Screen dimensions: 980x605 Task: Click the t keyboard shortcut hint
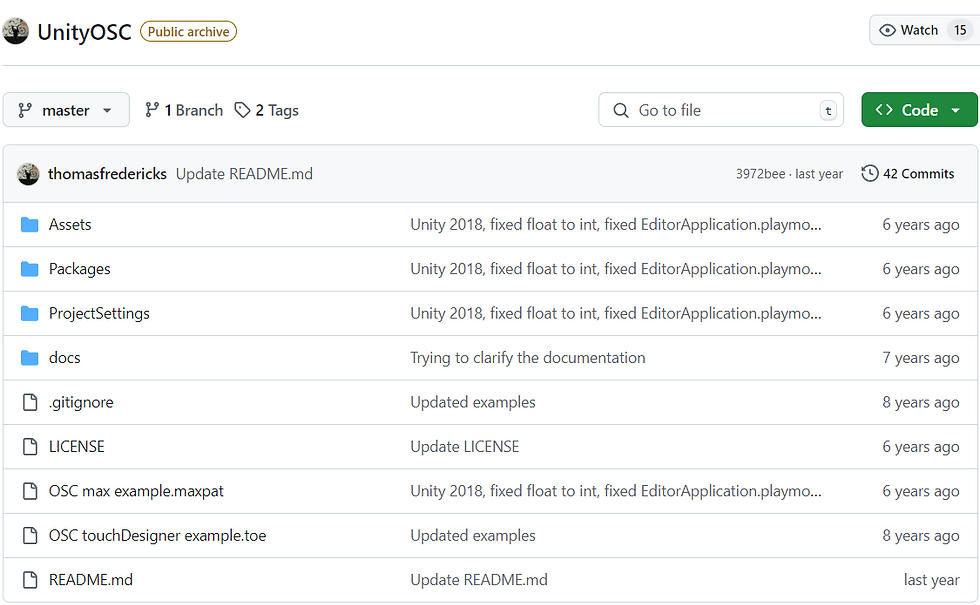click(x=828, y=111)
